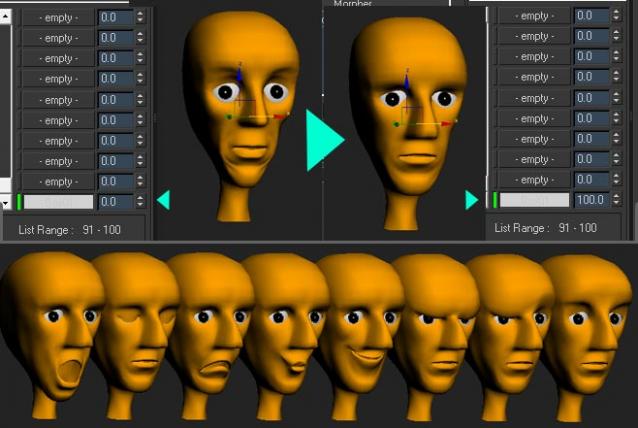Click the loaded channel button in left panel

(58, 202)
